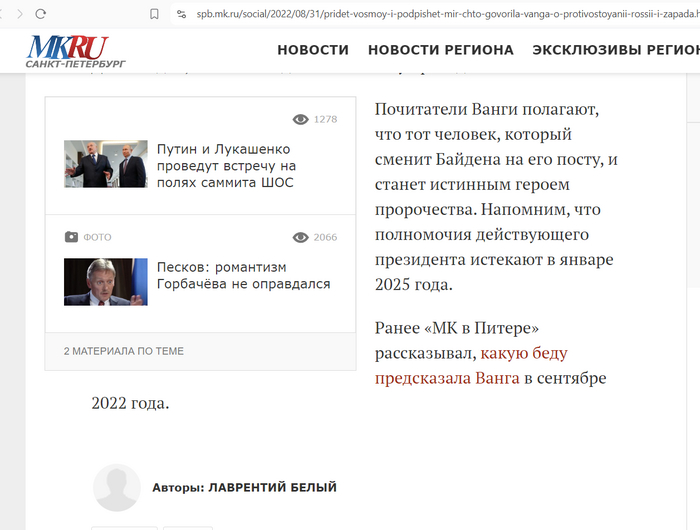This screenshot has height=530, width=700.
Task: Click paragraph starting Почитатели Ванги полагают
Action: pos(496,196)
